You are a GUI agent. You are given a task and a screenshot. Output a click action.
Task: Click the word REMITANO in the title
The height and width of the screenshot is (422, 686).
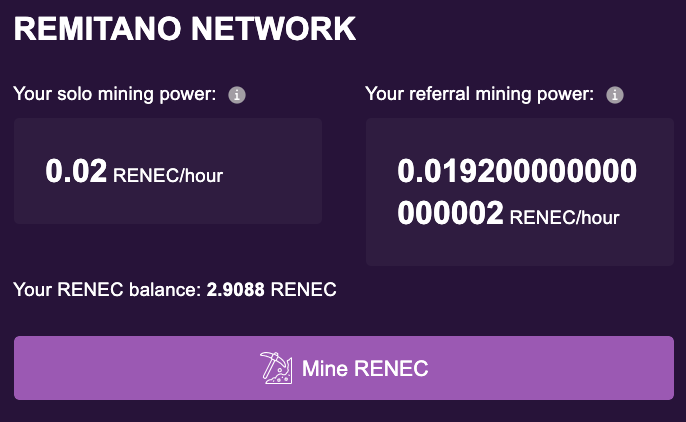(98, 29)
